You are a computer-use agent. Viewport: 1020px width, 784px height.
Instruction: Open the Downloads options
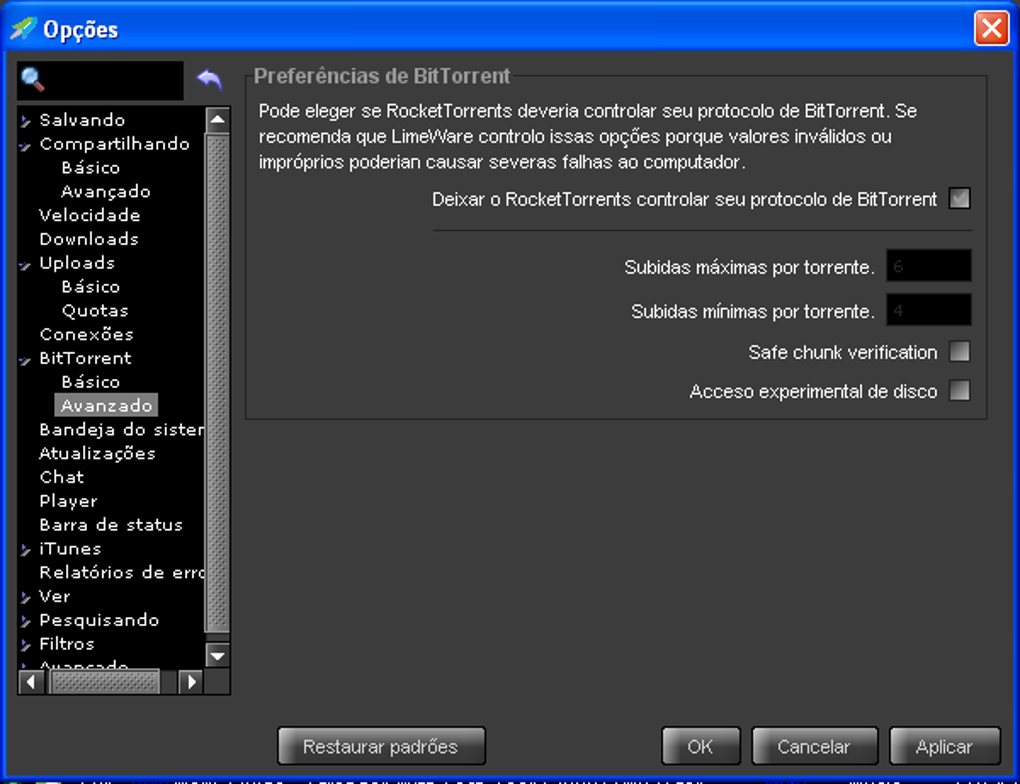[89, 239]
